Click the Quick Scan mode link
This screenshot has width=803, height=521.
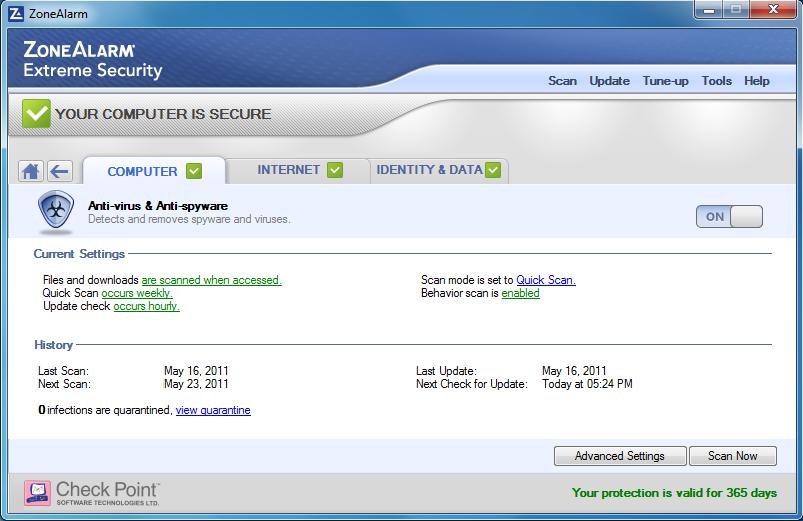click(546, 280)
